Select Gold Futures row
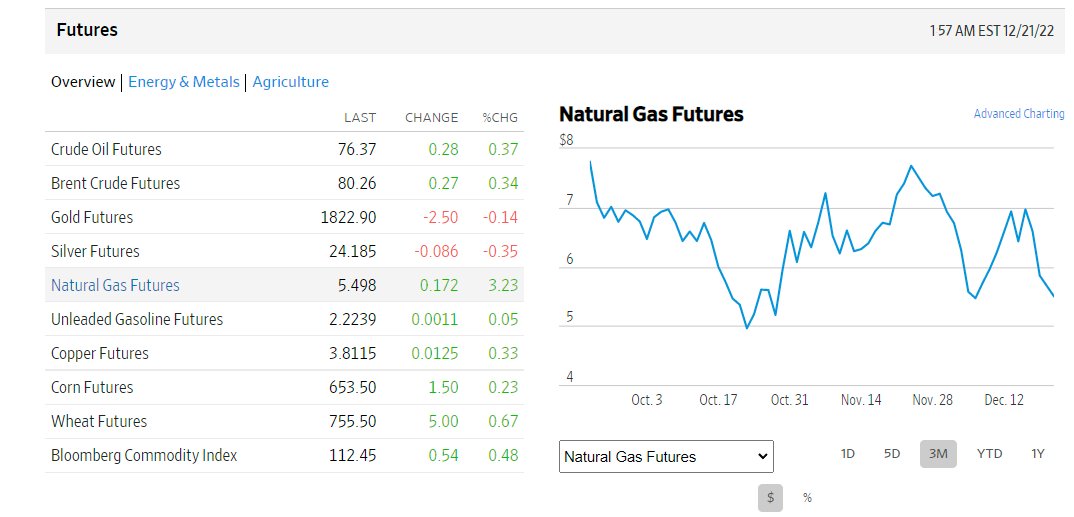This screenshot has height=517, width=1074. click(284, 217)
